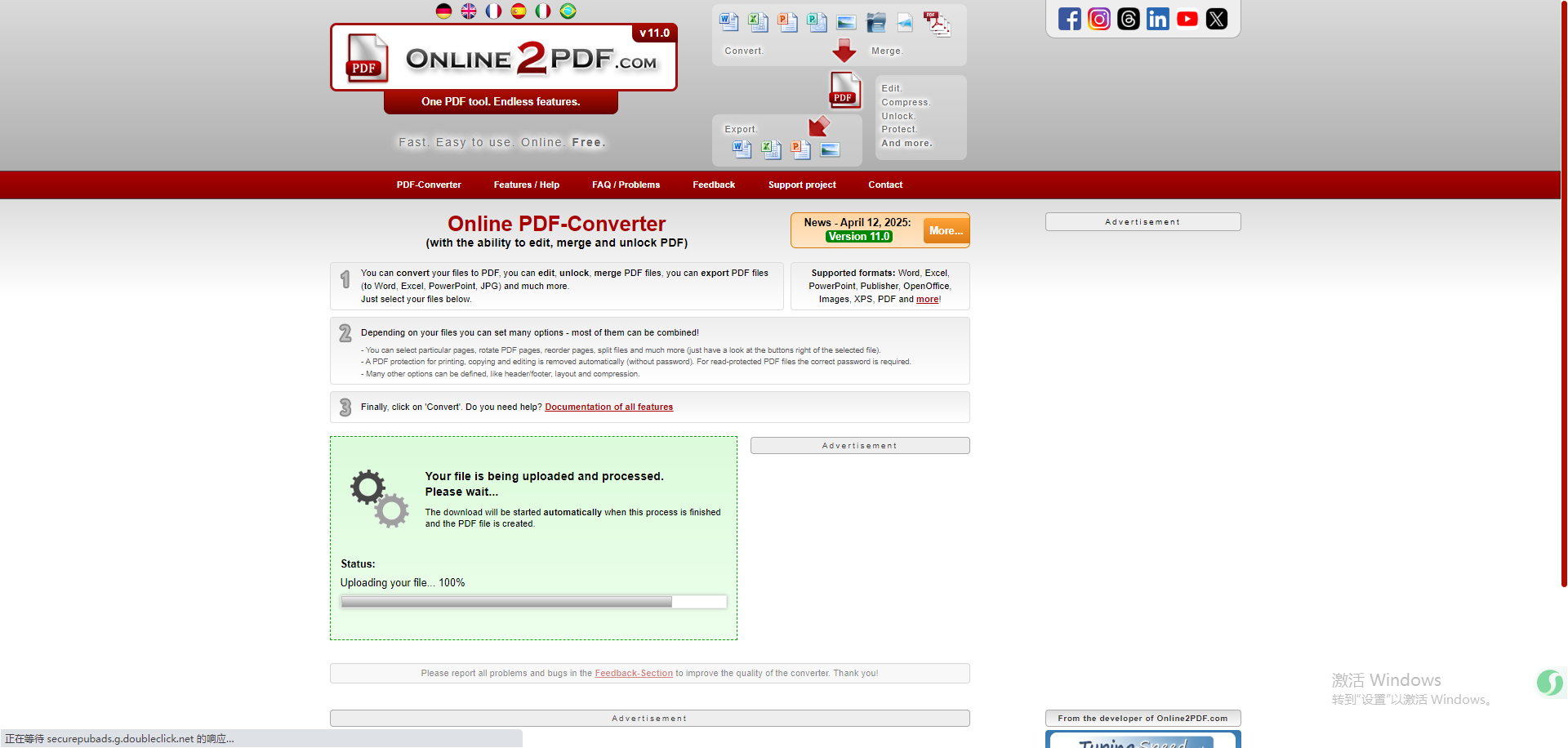Click the 'Protect.' label
The width and height of the screenshot is (1568, 748).
[899, 129]
